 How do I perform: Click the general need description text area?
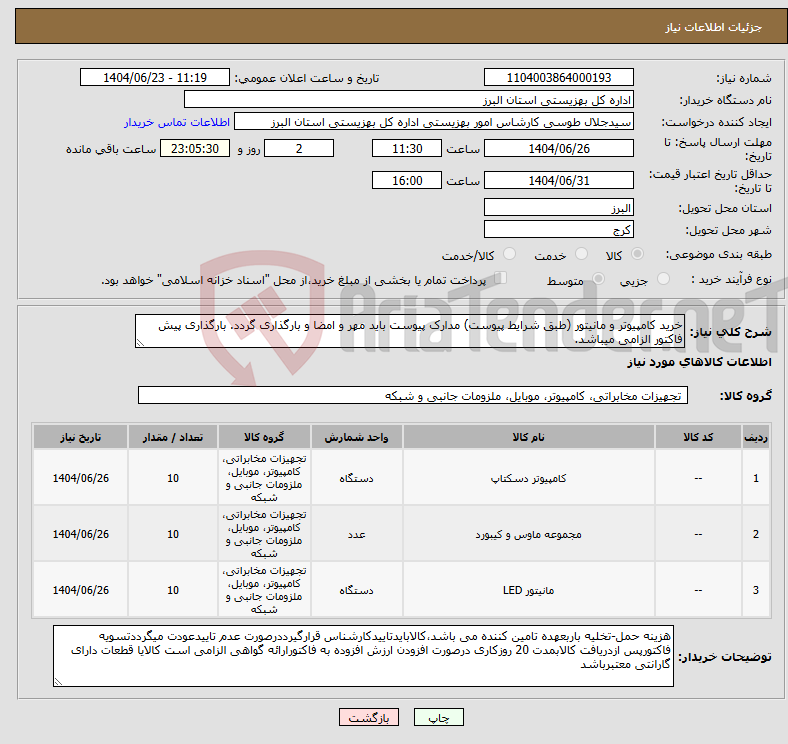click(410, 331)
